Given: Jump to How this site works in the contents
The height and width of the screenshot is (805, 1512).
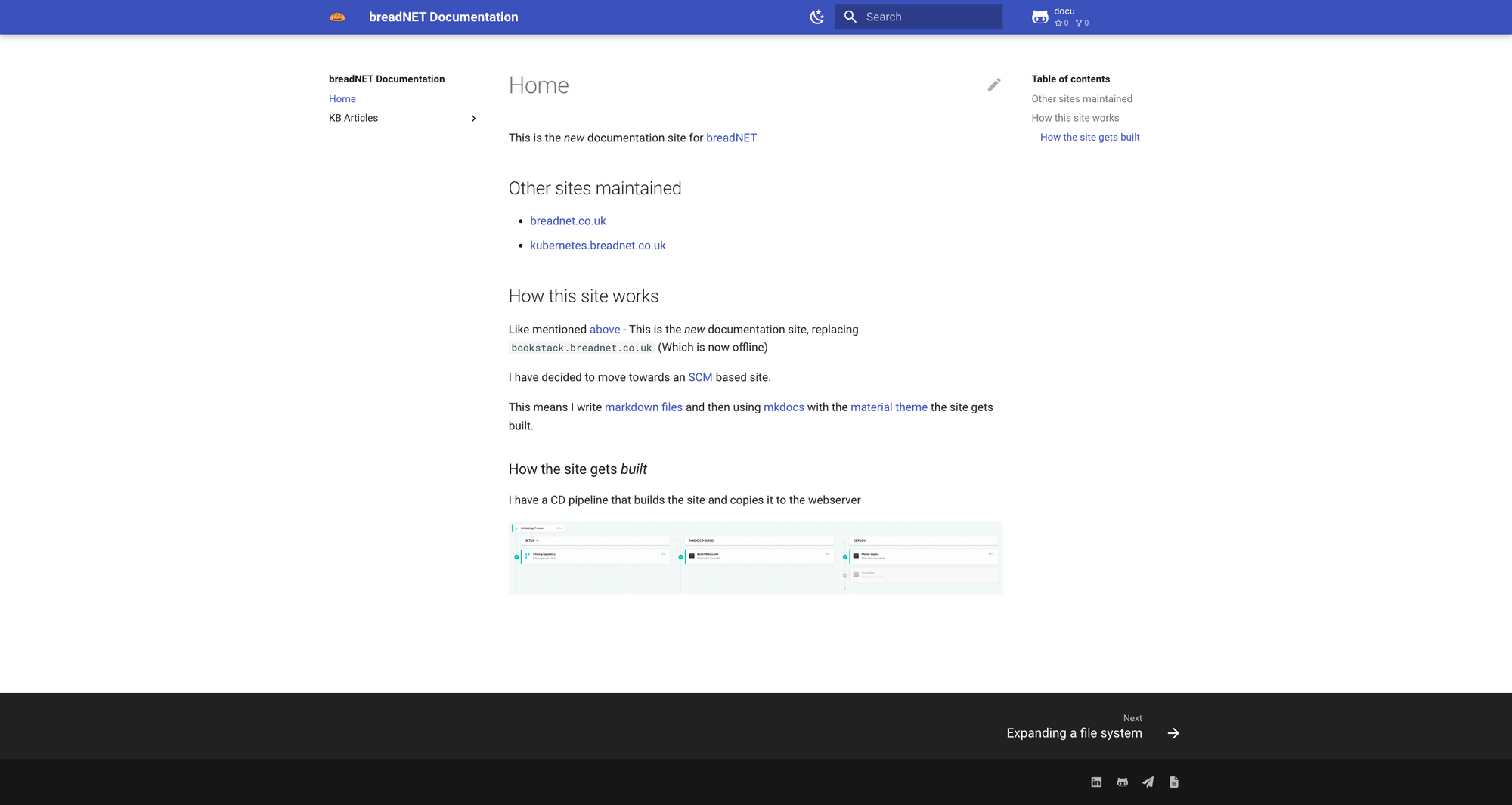Looking at the screenshot, I should 1075,118.
